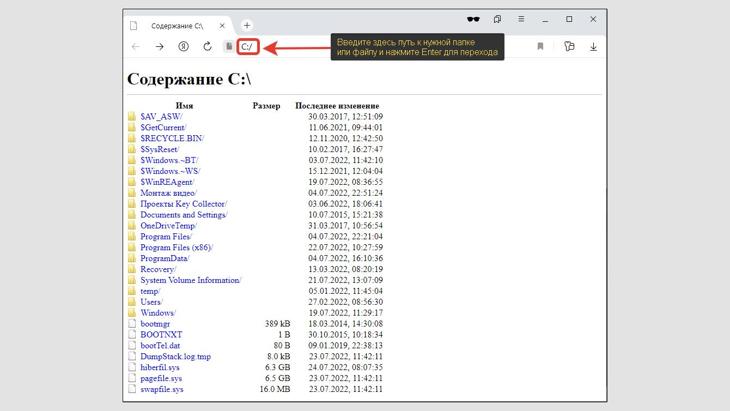730x411 pixels.
Task: Open the downloads panel
Action: point(593,47)
